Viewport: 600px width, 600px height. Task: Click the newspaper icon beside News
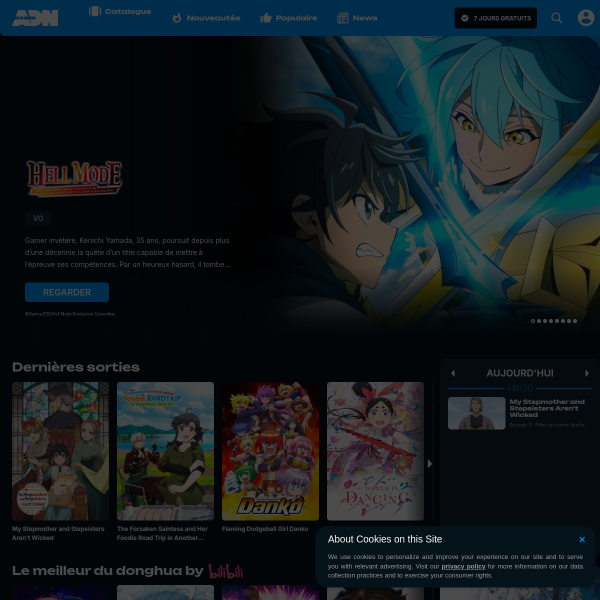343,18
